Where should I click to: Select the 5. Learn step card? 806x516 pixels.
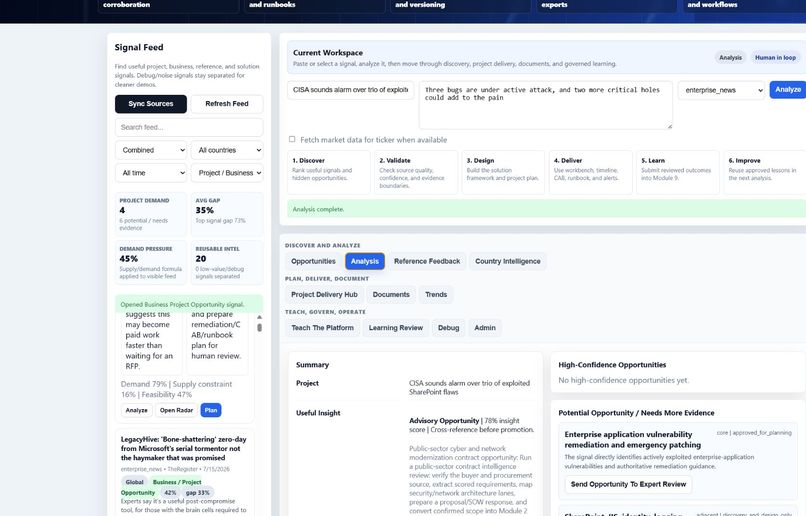[x=678, y=172]
